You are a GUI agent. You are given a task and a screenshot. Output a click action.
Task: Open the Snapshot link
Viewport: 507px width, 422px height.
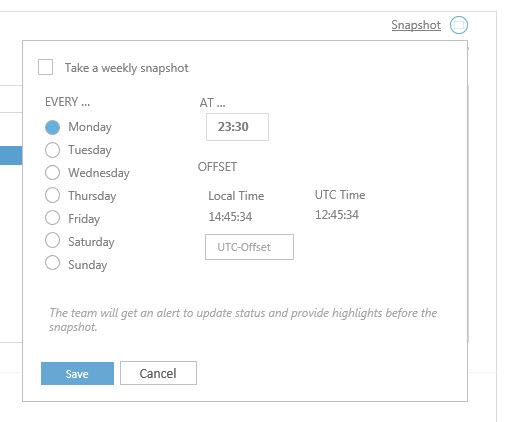(x=416, y=25)
